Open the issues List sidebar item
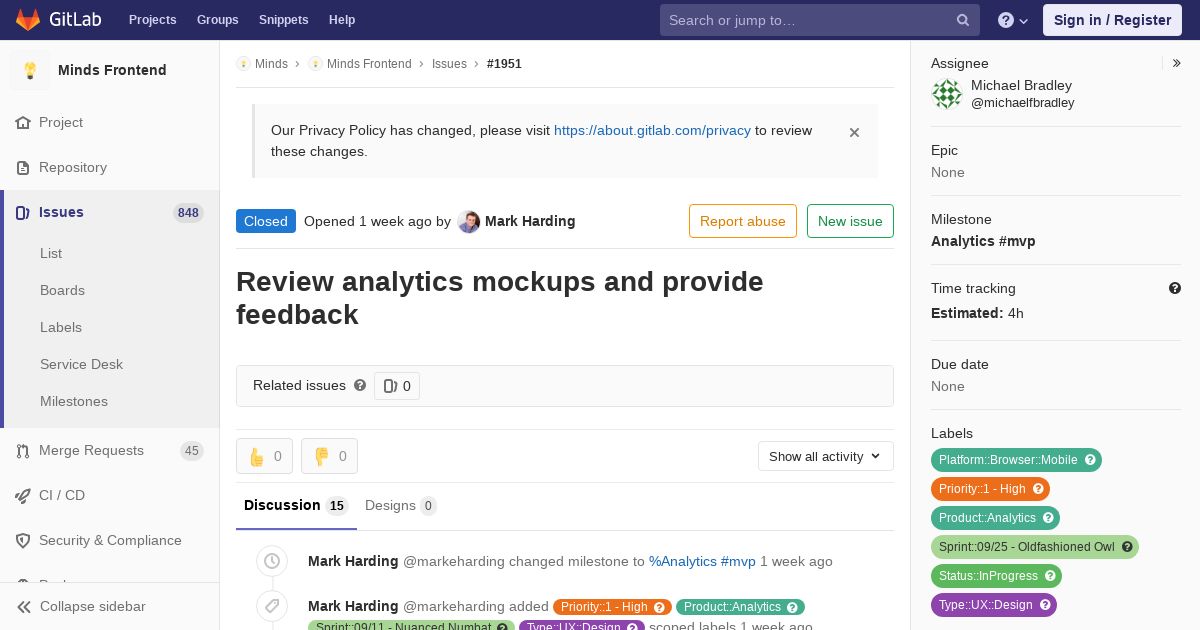The image size is (1200, 630). 51,253
